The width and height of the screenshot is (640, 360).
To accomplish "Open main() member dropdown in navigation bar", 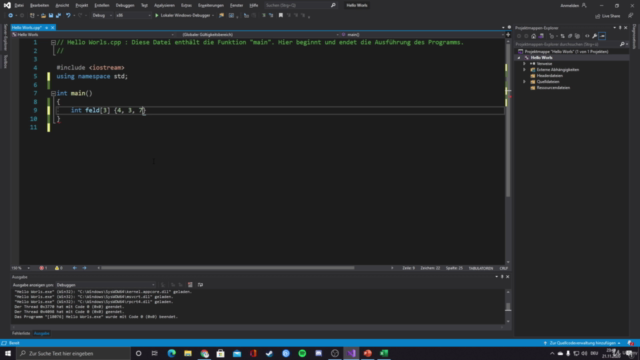I will coord(422,35).
